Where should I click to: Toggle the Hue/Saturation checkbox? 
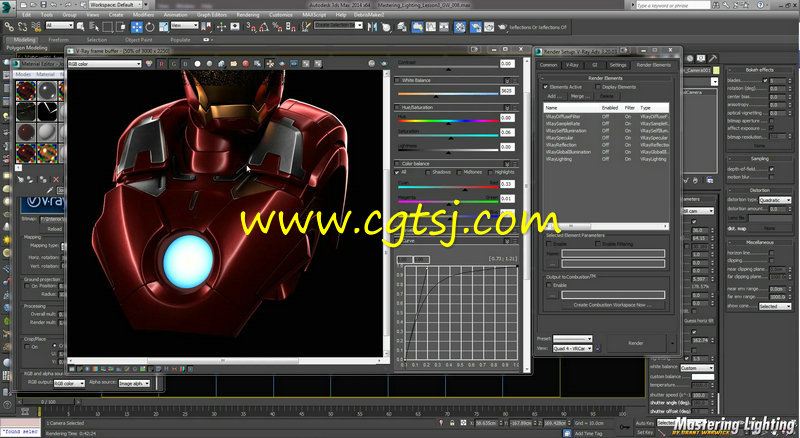pos(398,107)
